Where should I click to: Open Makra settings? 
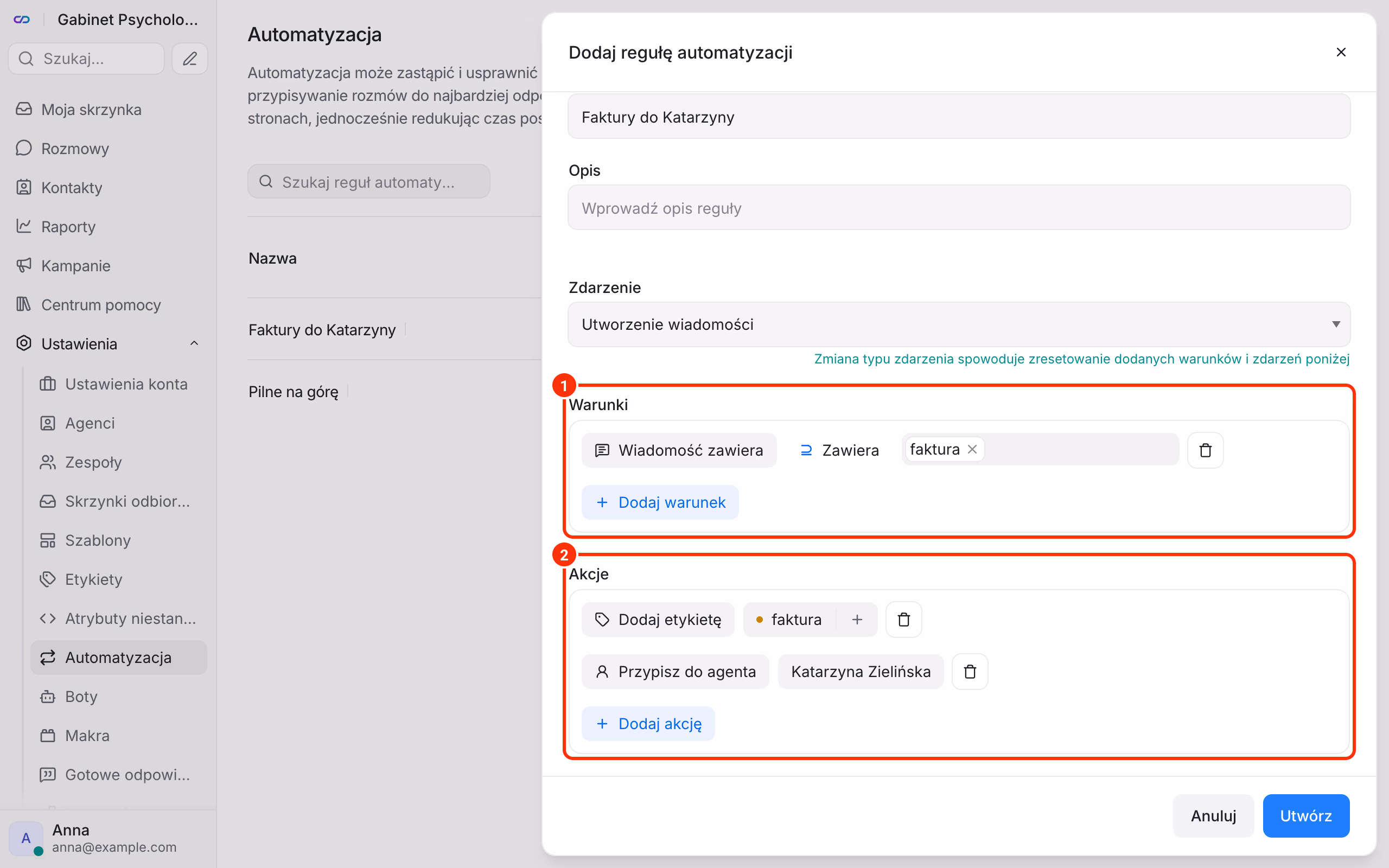click(119, 735)
